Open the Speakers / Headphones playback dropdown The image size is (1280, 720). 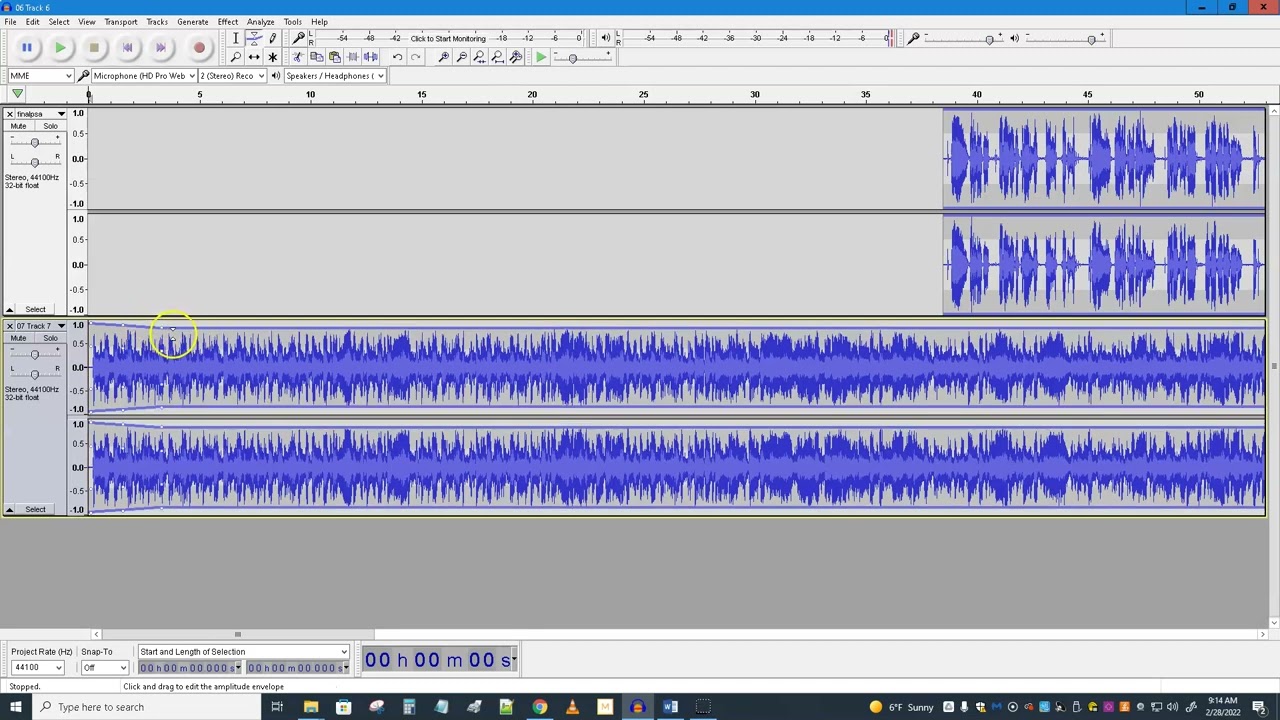335,76
